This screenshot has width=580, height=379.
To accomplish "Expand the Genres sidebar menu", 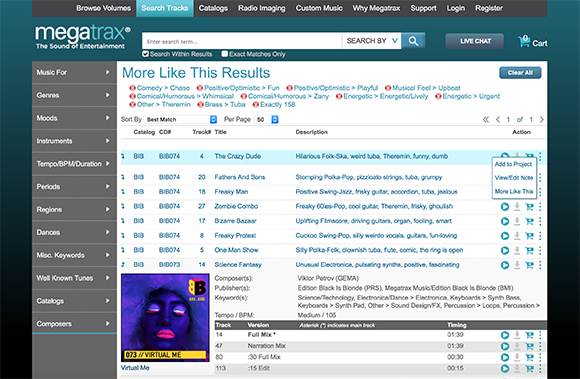I will 74,95.
